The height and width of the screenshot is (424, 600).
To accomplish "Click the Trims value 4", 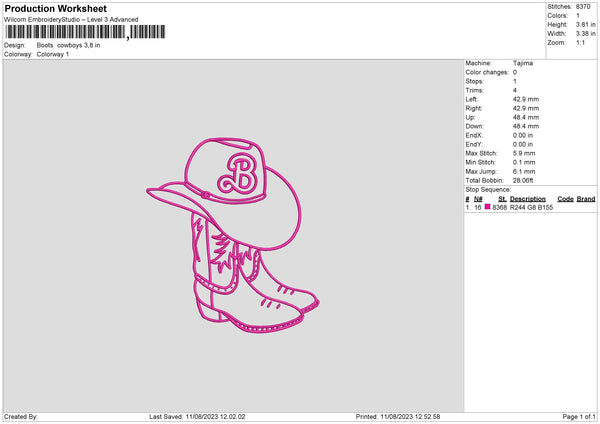I will click(515, 90).
